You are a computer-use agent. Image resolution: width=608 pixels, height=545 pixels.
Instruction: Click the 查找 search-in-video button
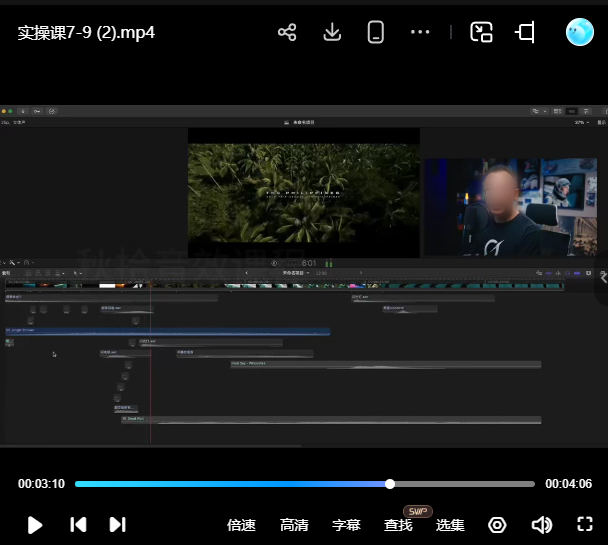pos(398,525)
